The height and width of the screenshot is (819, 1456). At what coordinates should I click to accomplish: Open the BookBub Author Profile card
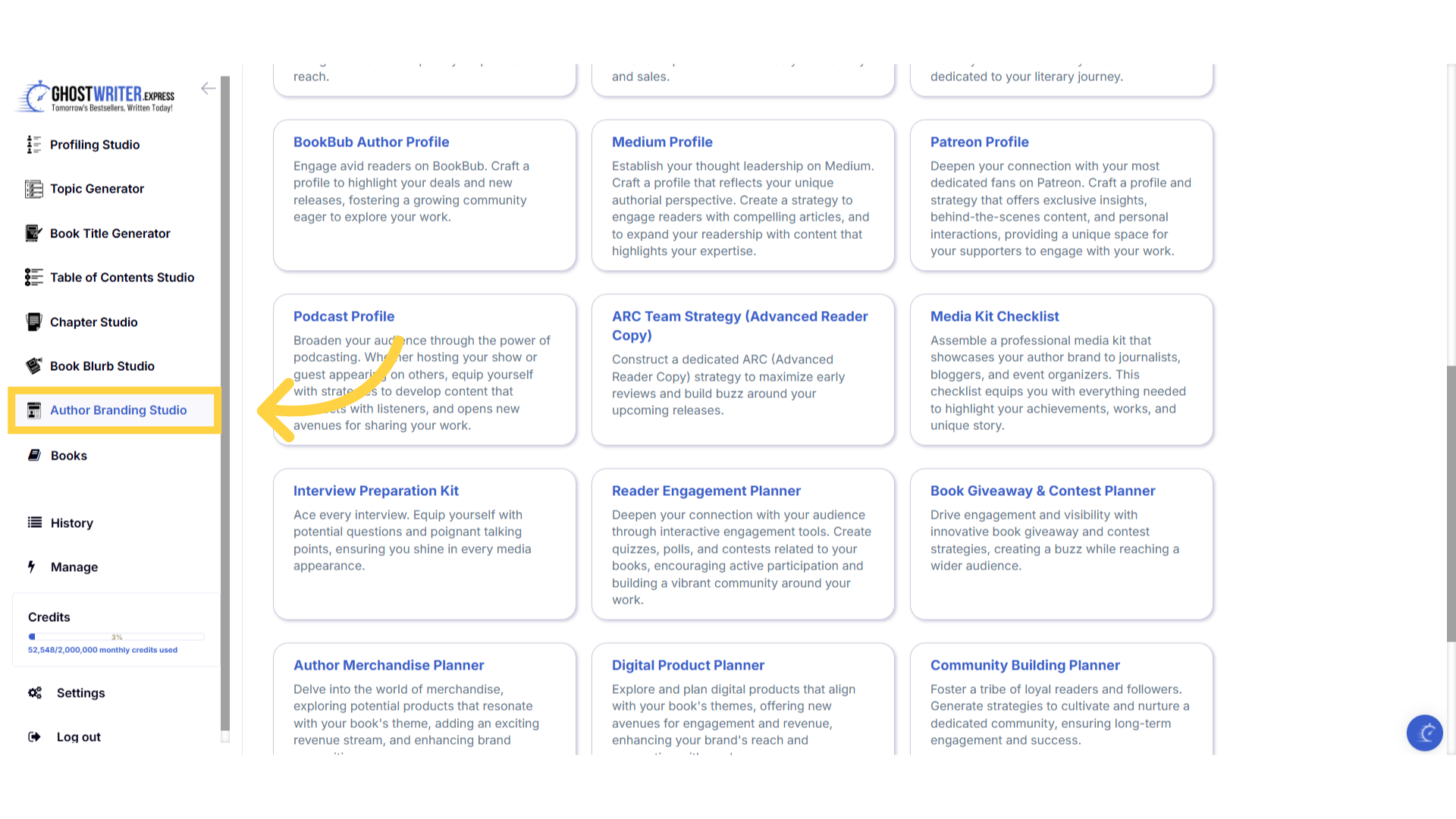tap(371, 142)
